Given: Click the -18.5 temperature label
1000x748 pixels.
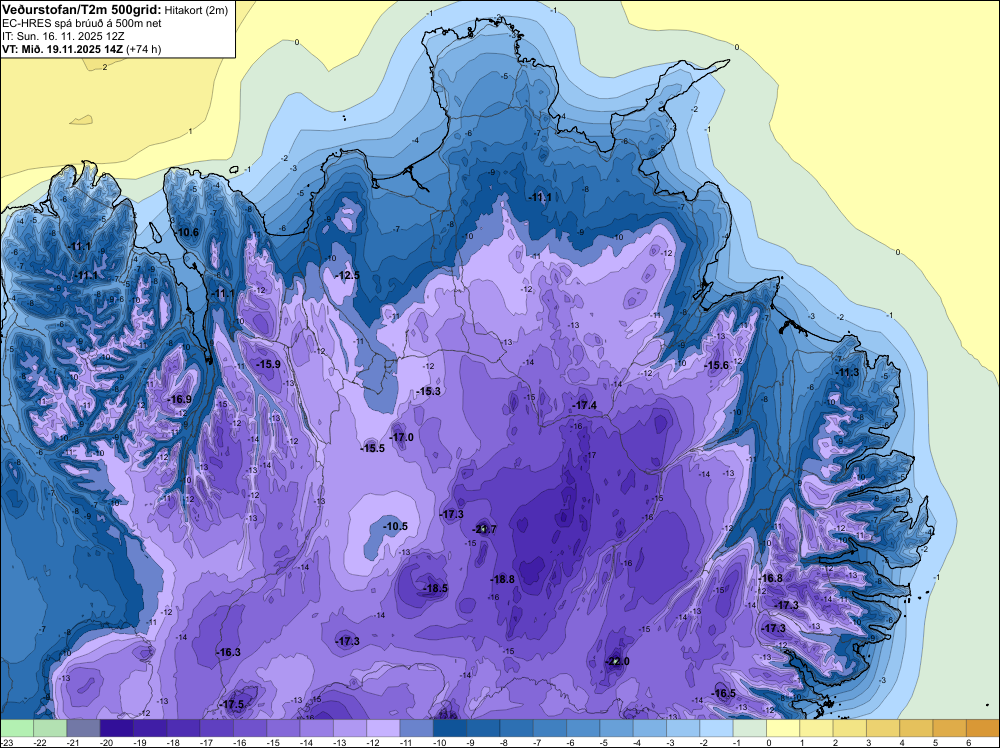Looking at the screenshot, I should 436,589.
